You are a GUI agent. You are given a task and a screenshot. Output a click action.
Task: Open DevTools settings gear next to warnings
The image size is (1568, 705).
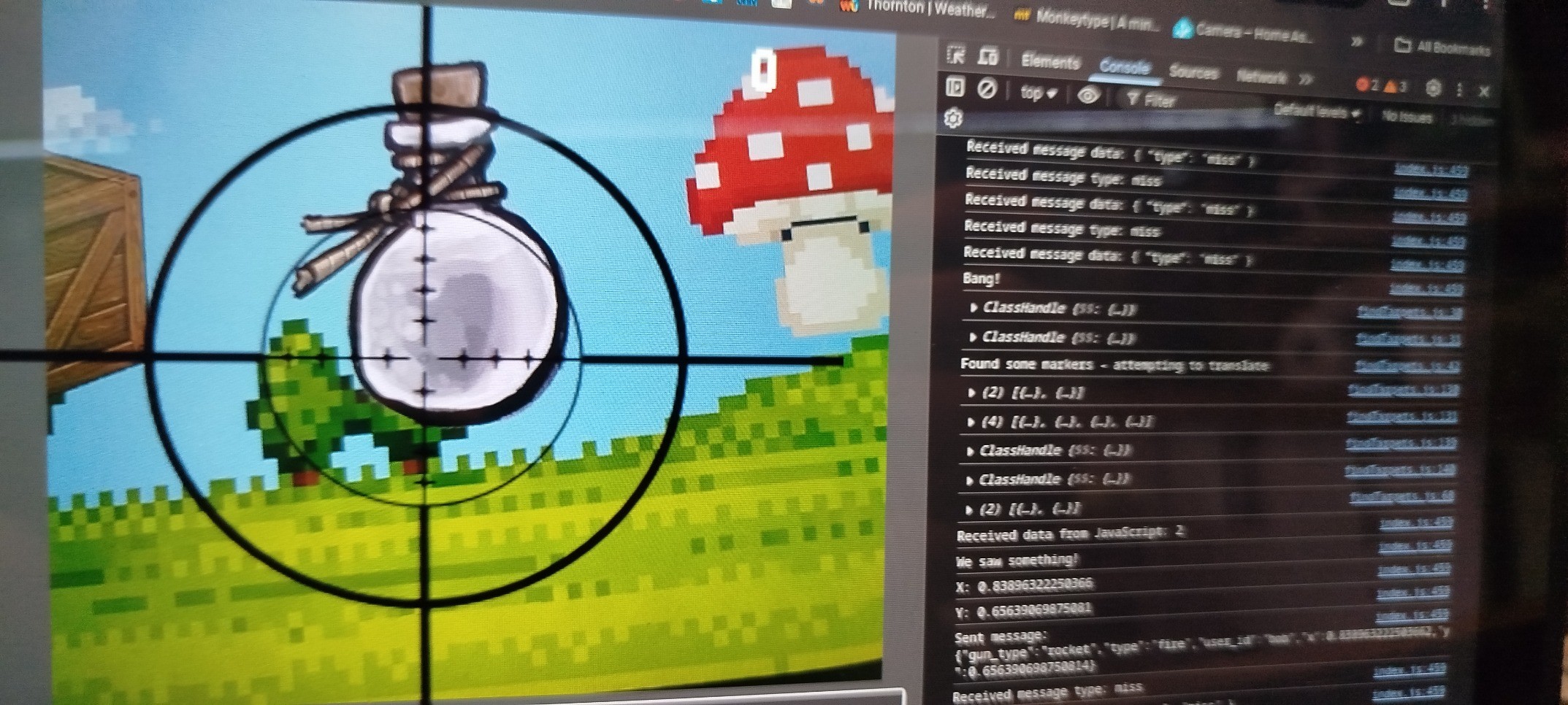pos(1433,88)
